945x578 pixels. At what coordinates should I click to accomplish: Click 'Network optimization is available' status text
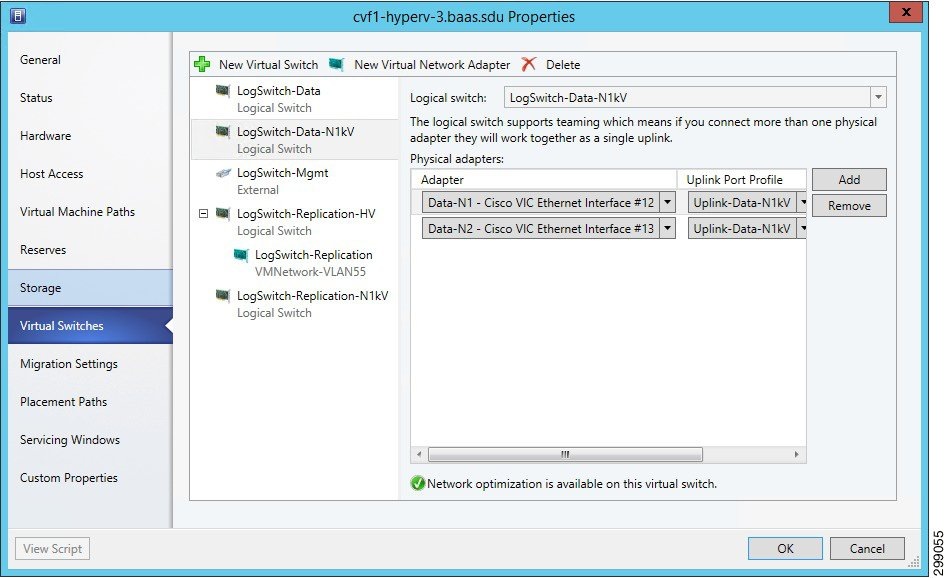(572, 483)
